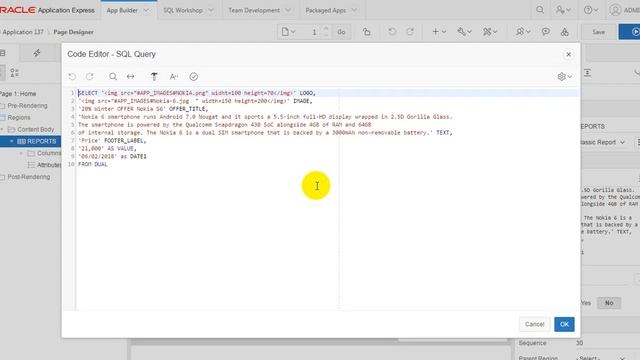Click the replace arrows icon in Code Editor
Viewport: 640px width, 360px height.
[131, 76]
